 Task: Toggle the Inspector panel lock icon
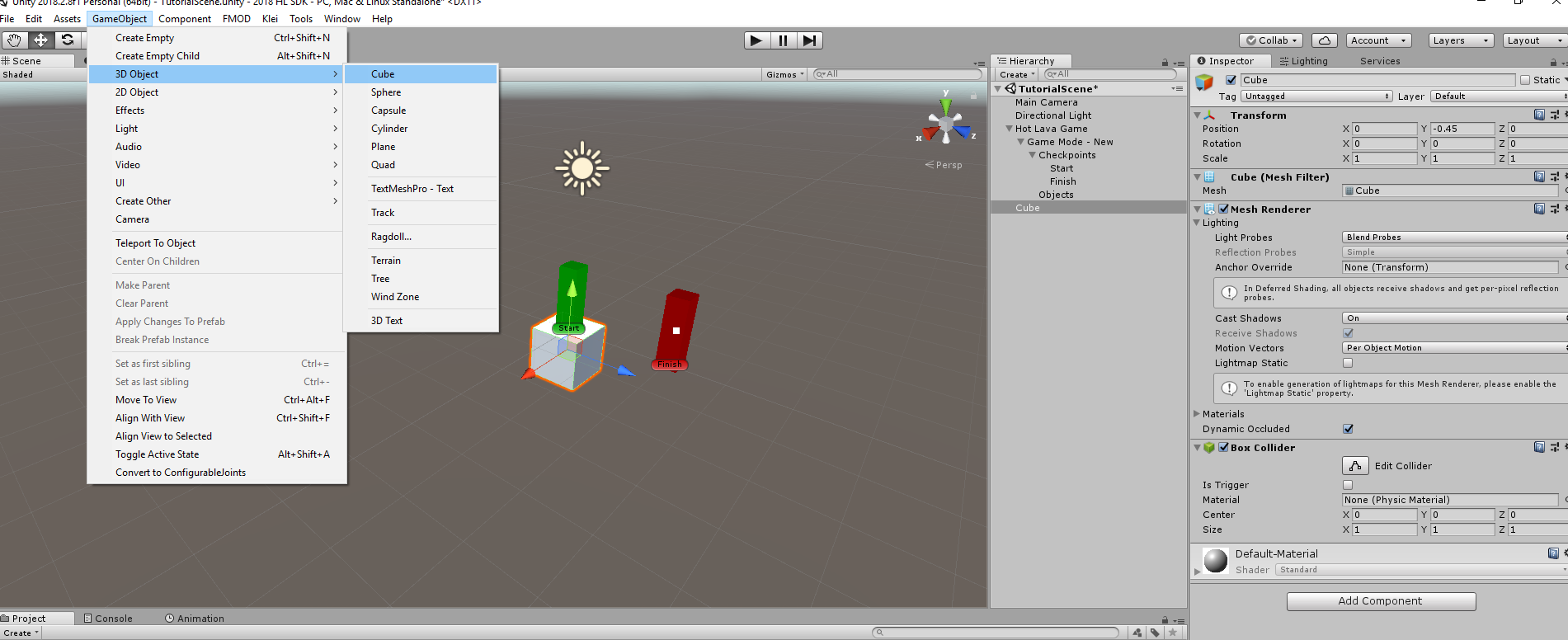pyautogui.click(x=1553, y=63)
